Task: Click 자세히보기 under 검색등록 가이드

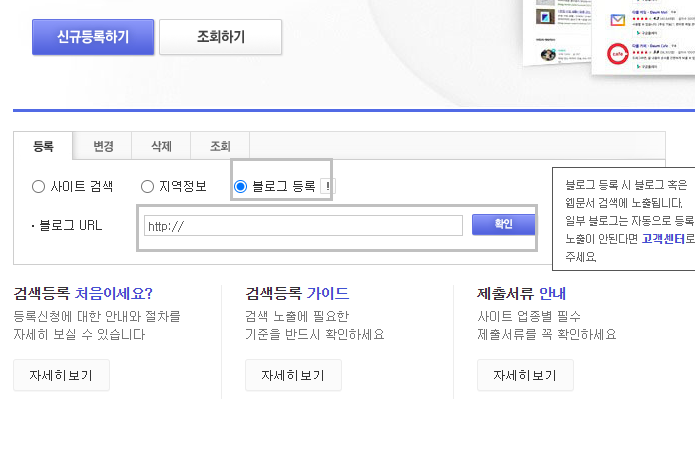Action: point(293,375)
